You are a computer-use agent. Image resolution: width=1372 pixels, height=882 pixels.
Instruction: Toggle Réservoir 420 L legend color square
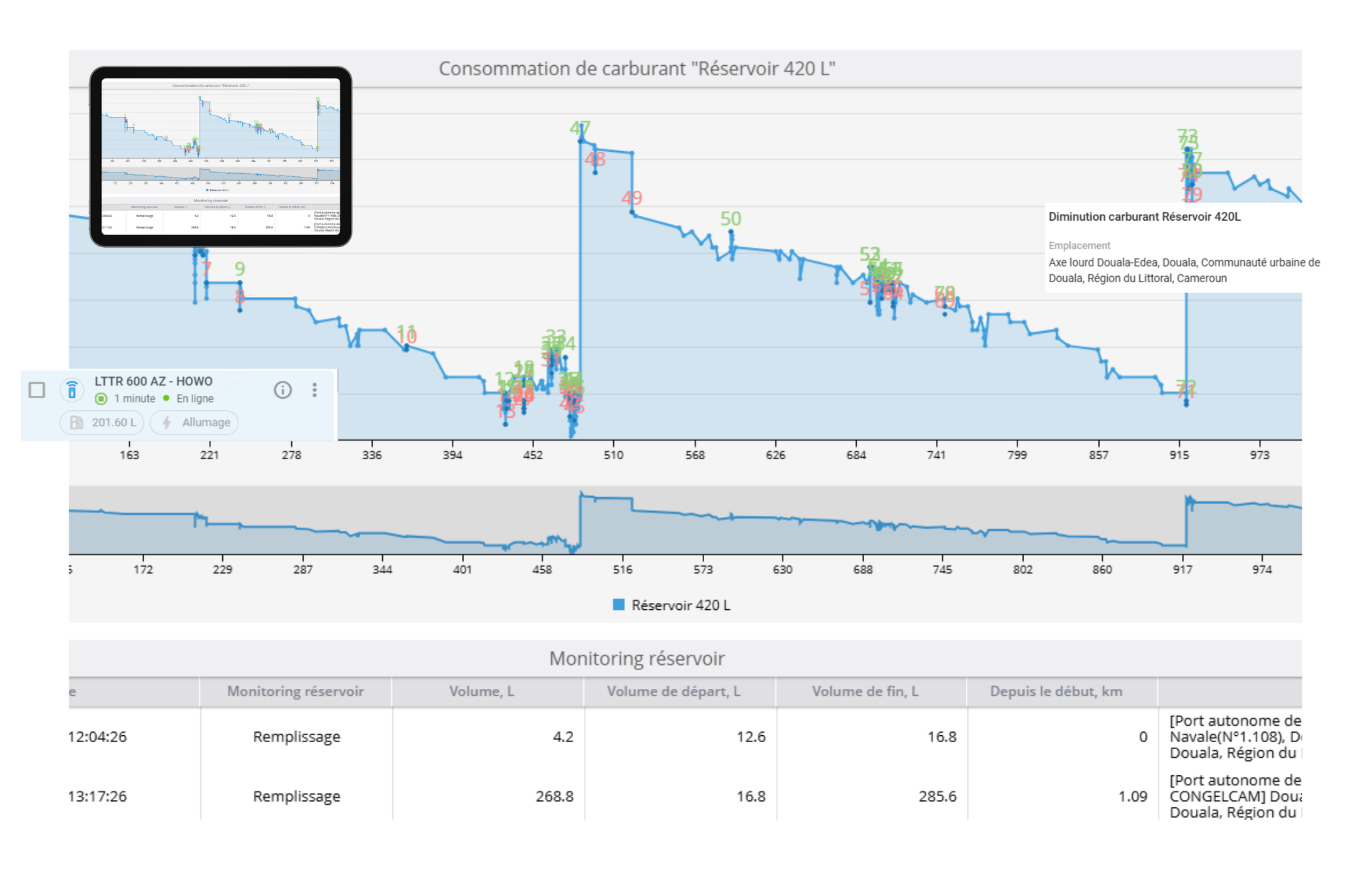pyautogui.click(x=618, y=605)
